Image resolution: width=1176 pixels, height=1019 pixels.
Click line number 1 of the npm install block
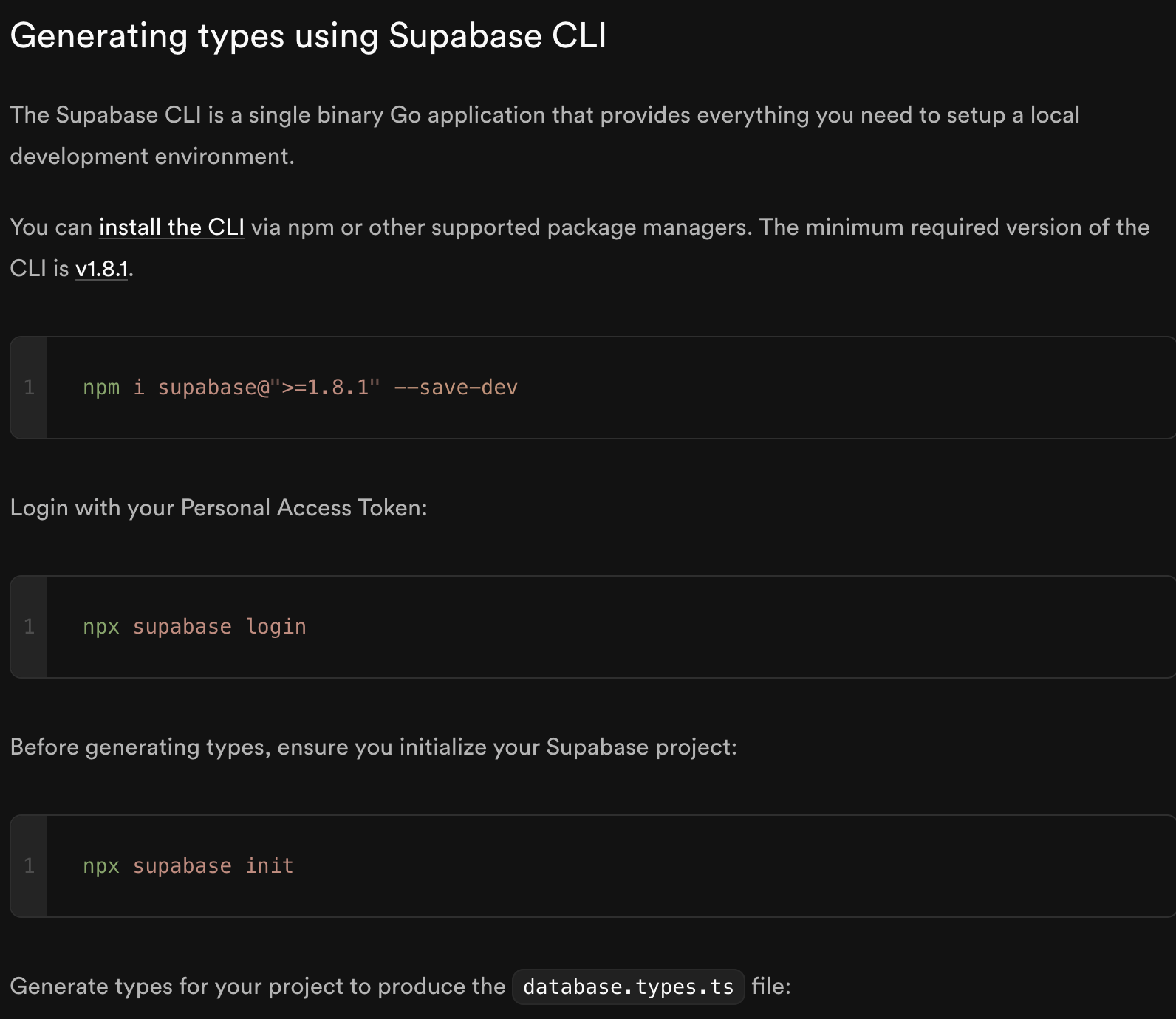pos(30,388)
